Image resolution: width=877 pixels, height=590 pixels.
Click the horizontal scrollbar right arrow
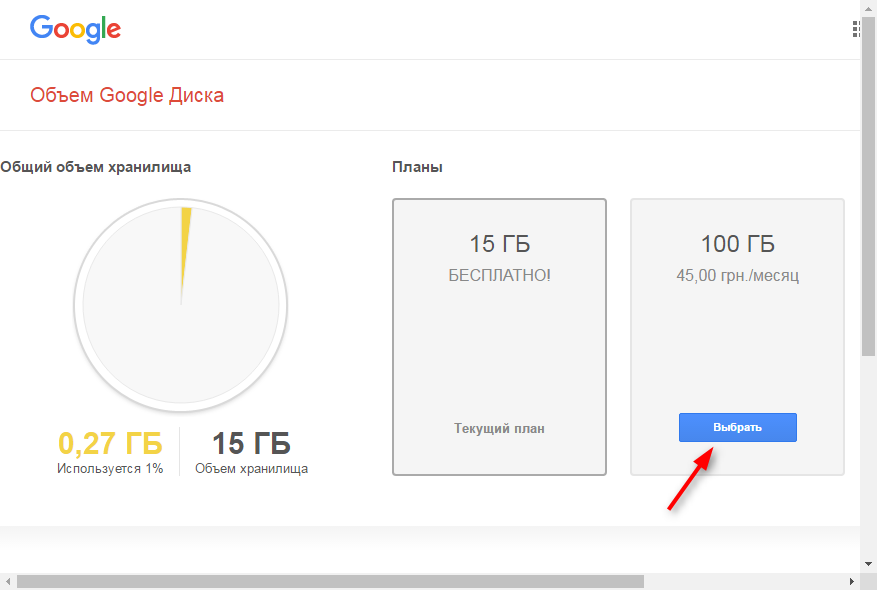(852, 581)
